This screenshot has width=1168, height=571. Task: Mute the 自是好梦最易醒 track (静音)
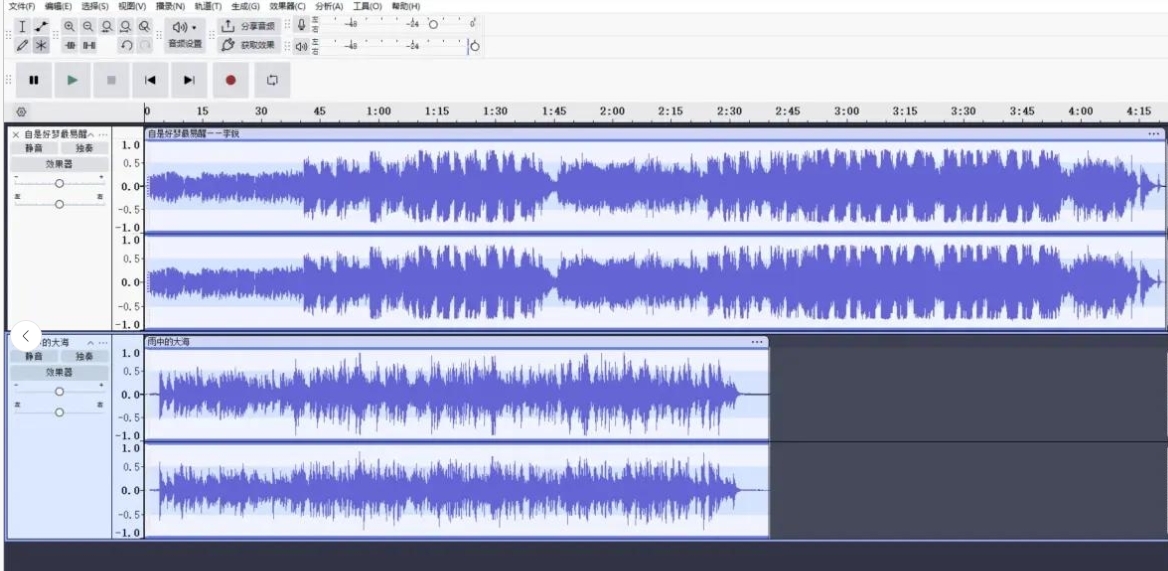pyautogui.click(x=34, y=148)
